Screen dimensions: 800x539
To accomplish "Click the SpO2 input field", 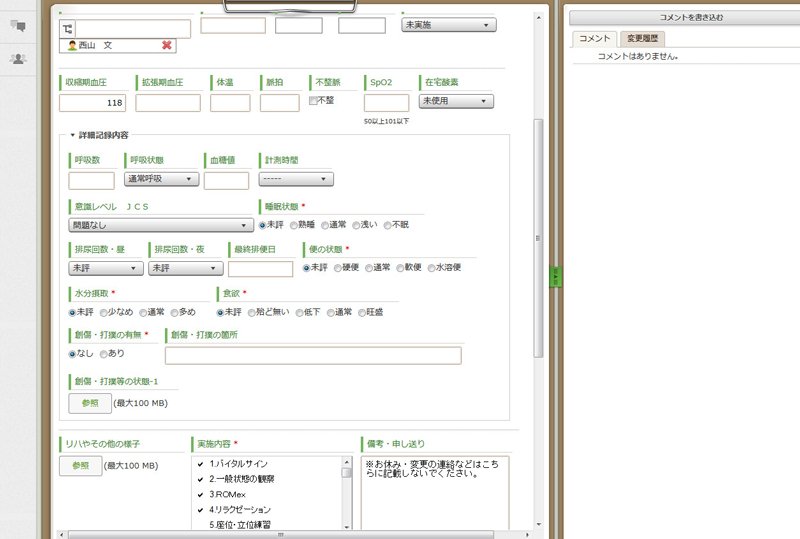I will pos(386,103).
